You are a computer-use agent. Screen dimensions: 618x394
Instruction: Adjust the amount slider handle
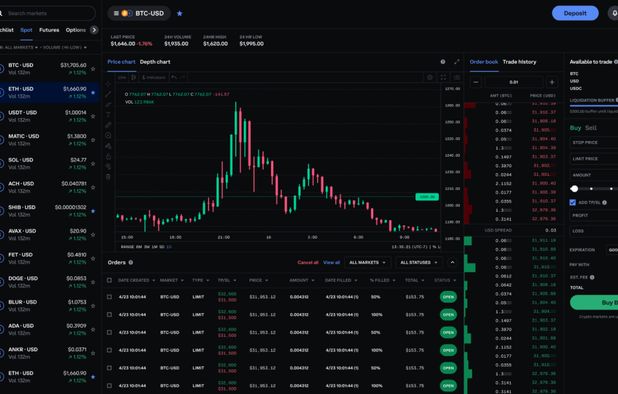pyautogui.click(x=574, y=189)
